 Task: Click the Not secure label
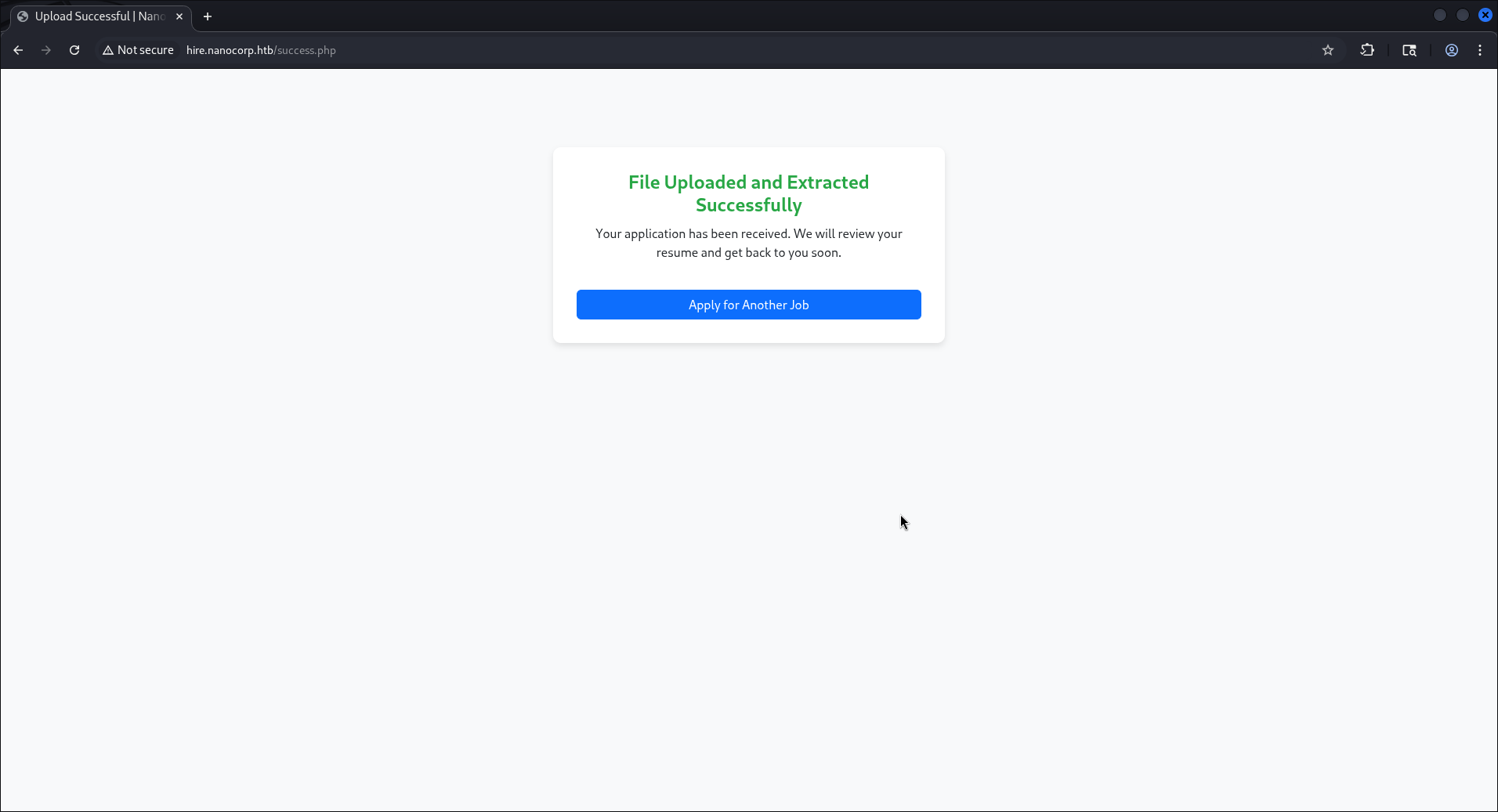[146, 50]
